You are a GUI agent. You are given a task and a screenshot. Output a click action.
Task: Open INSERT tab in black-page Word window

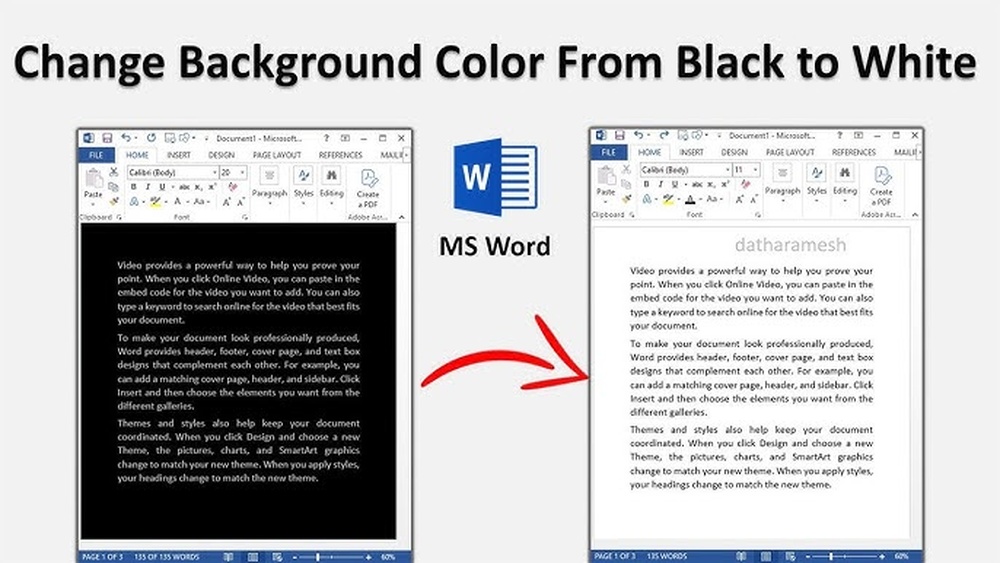click(x=179, y=155)
